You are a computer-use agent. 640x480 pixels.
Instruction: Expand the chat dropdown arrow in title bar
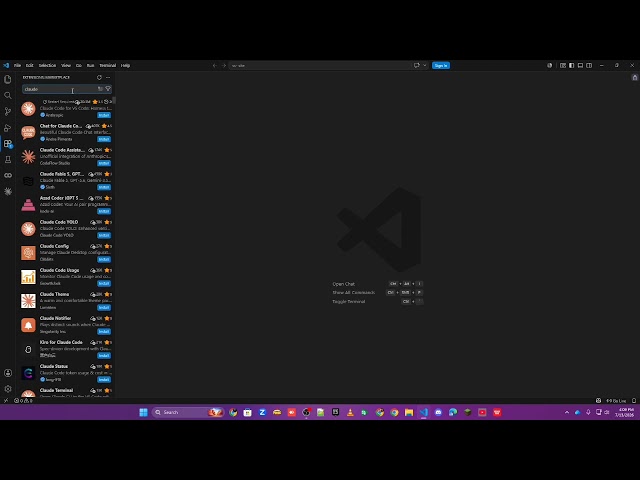(424, 65)
